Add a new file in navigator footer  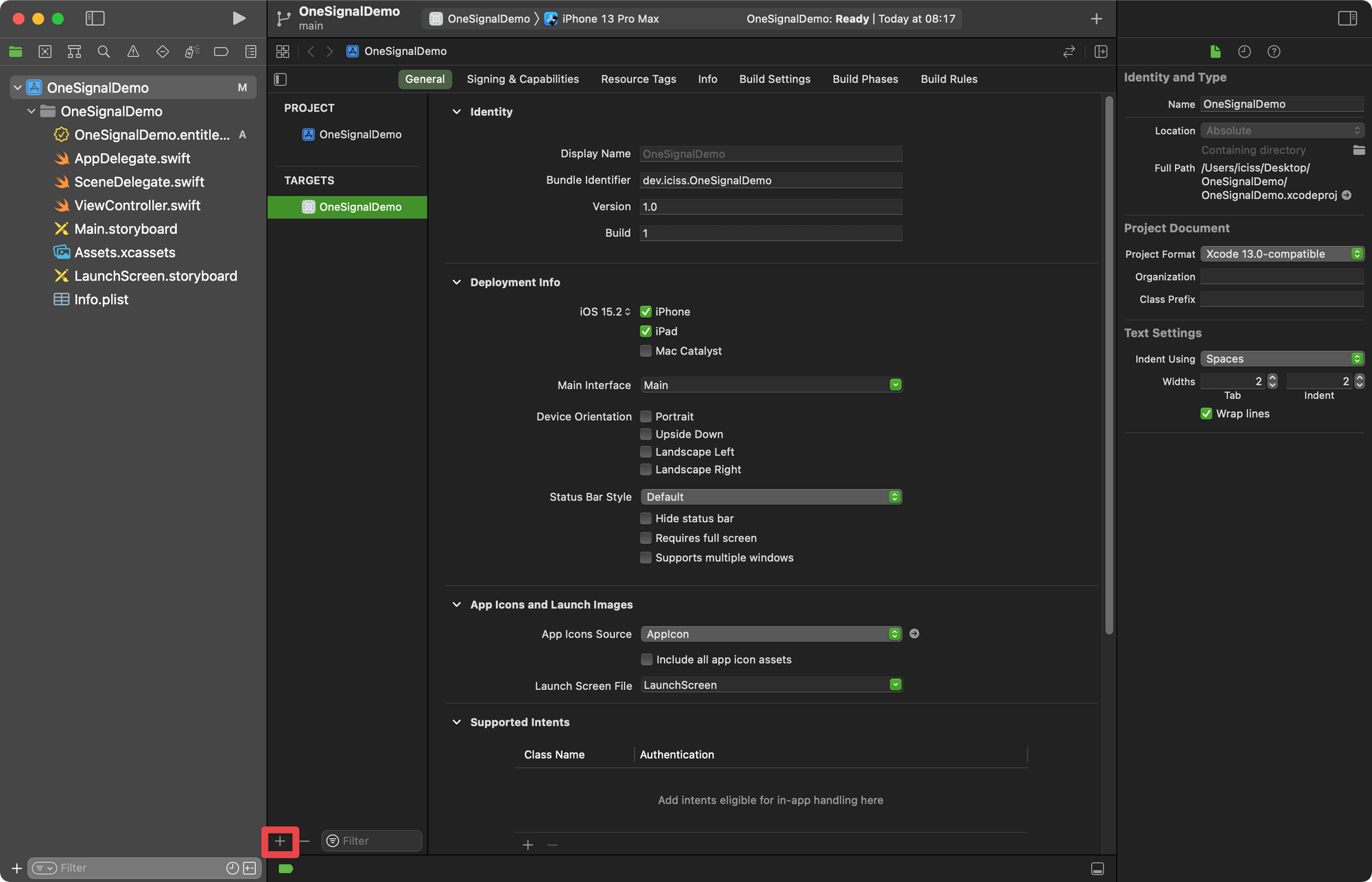pyautogui.click(x=16, y=868)
